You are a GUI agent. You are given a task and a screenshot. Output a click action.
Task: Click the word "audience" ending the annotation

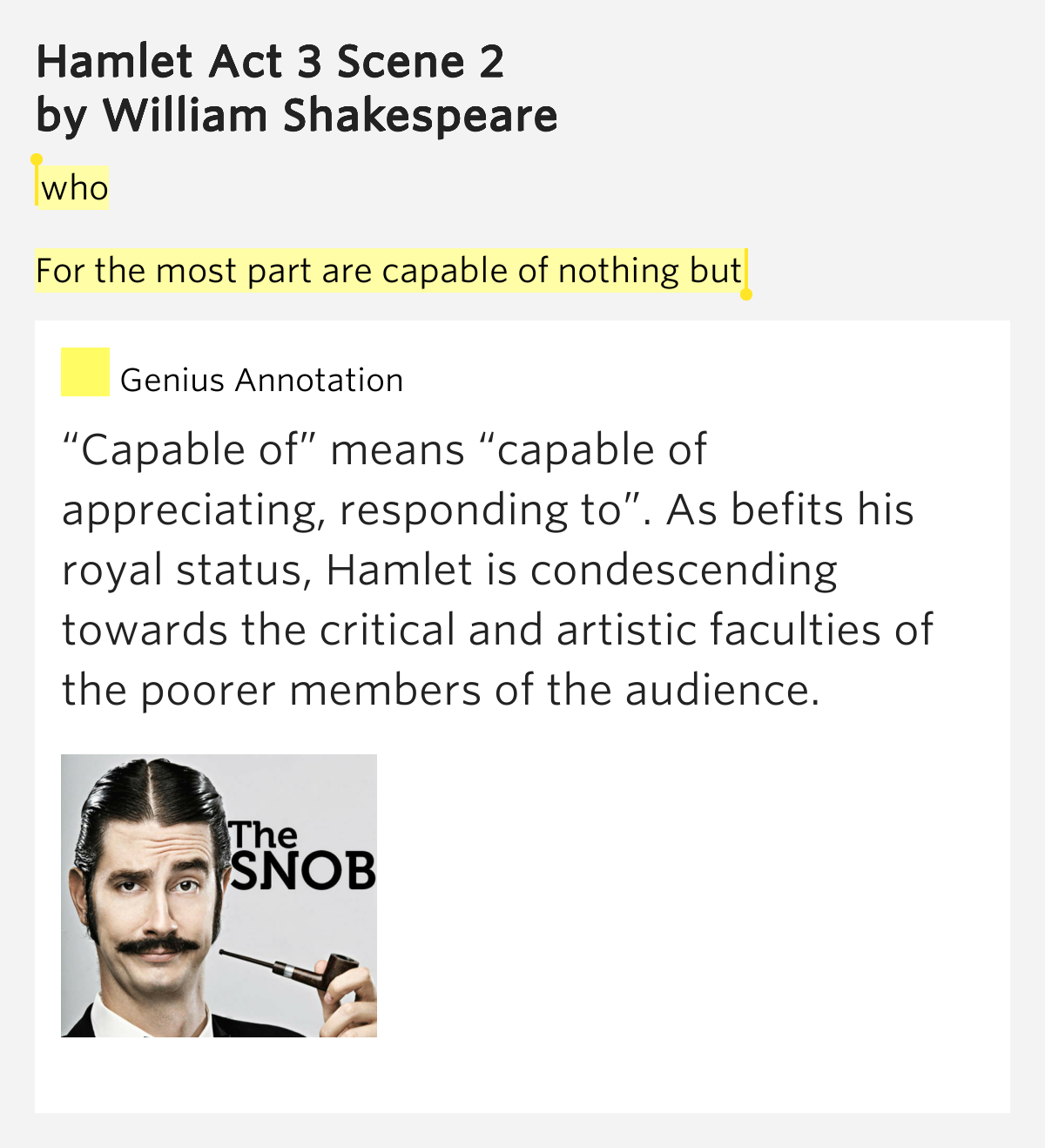pyautogui.click(x=719, y=691)
